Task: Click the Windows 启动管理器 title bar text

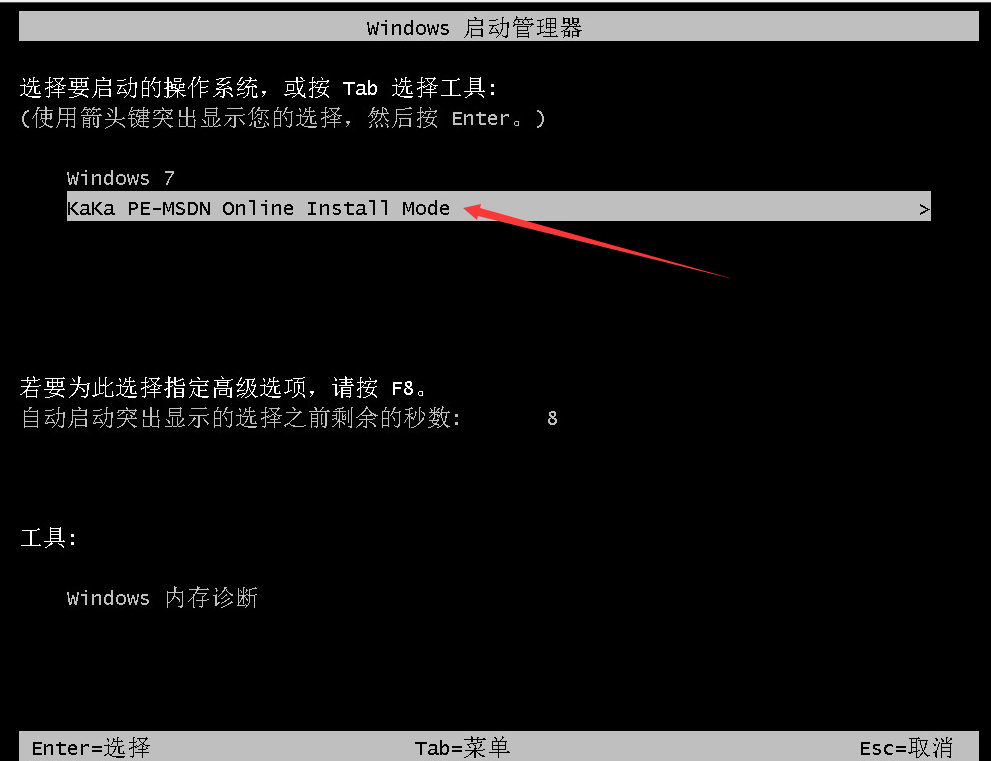Action: click(474, 28)
